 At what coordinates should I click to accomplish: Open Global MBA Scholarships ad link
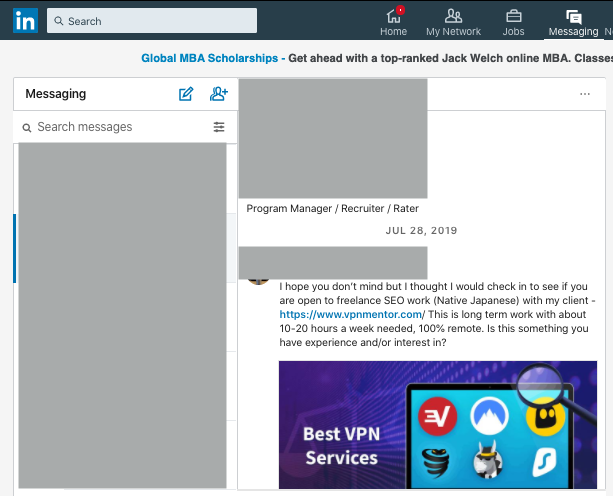pyautogui.click(x=212, y=59)
